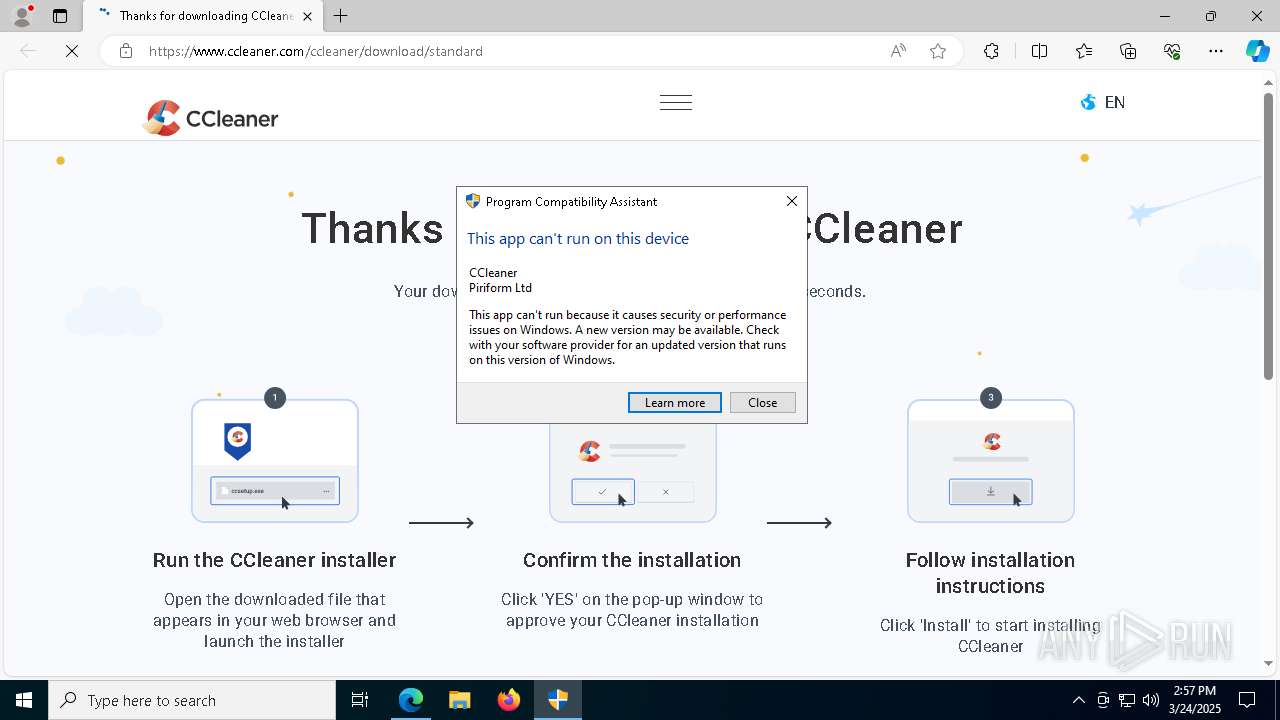The width and height of the screenshot is (1280, 720).
Task: Select Compatibility Assistant shield taskbar icon
Action: [x=558, y=700]
